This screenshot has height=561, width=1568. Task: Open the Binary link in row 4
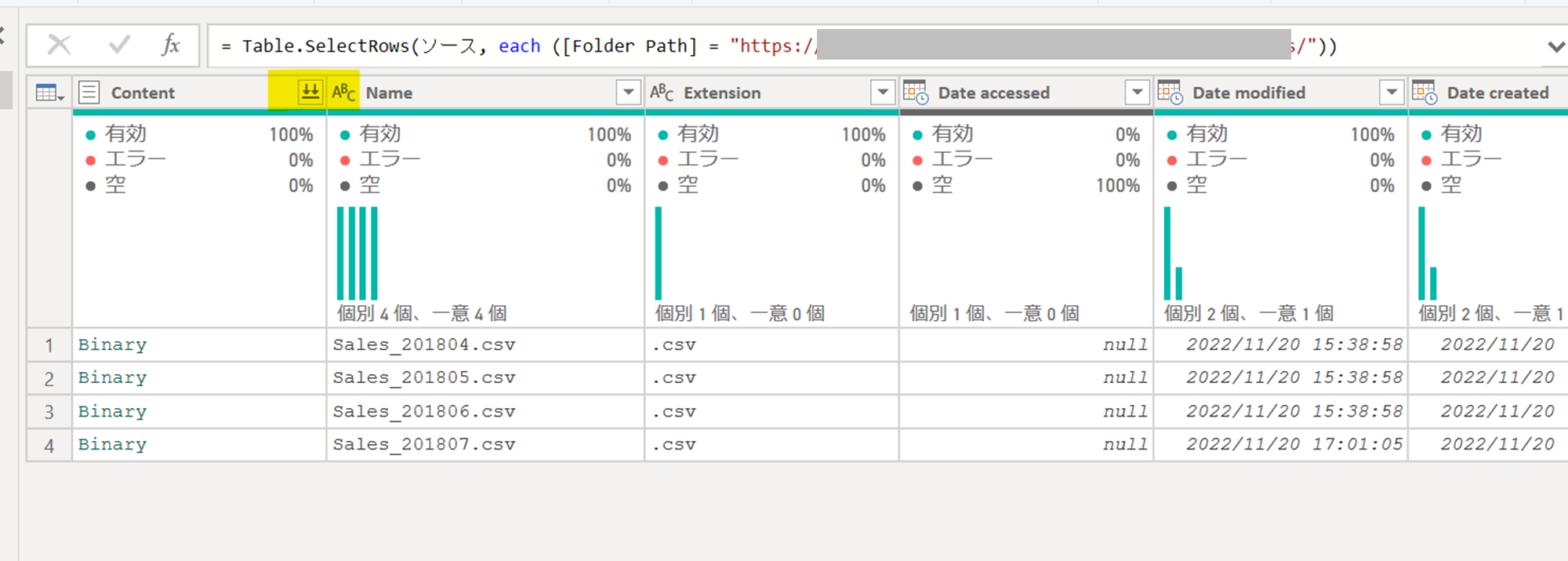(x=112, y=444)
